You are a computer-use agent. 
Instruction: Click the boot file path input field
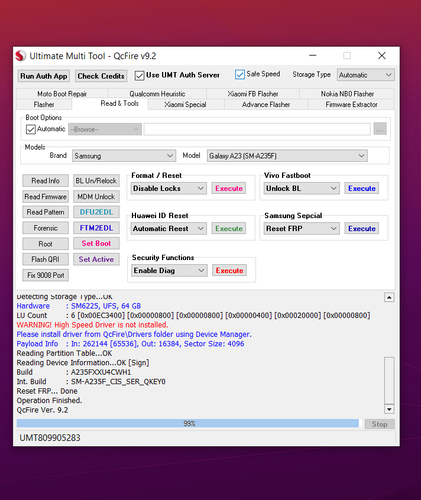click(257, 129)
